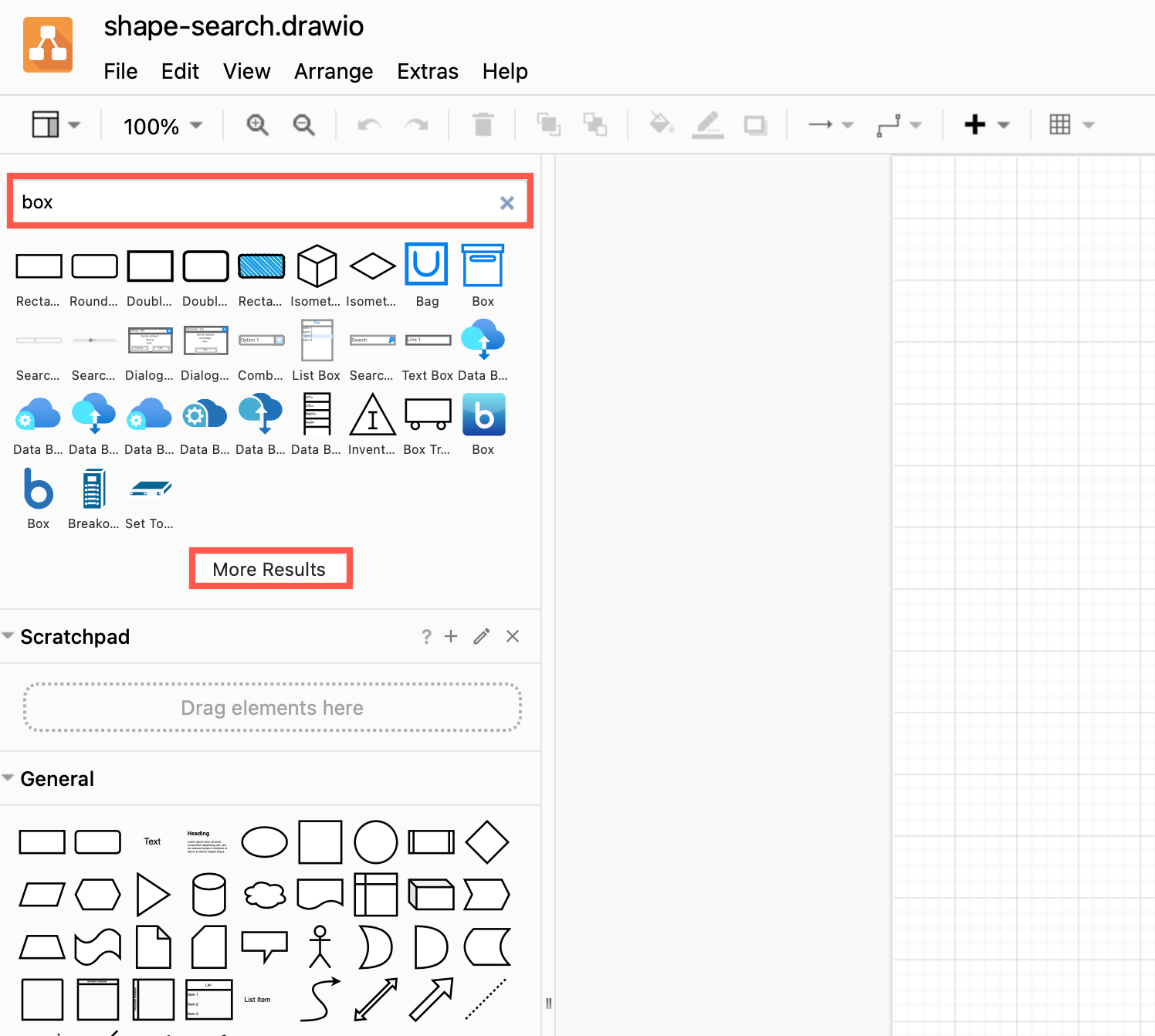
Task: Add the cloud shape from General
Action: pos(264,895)
